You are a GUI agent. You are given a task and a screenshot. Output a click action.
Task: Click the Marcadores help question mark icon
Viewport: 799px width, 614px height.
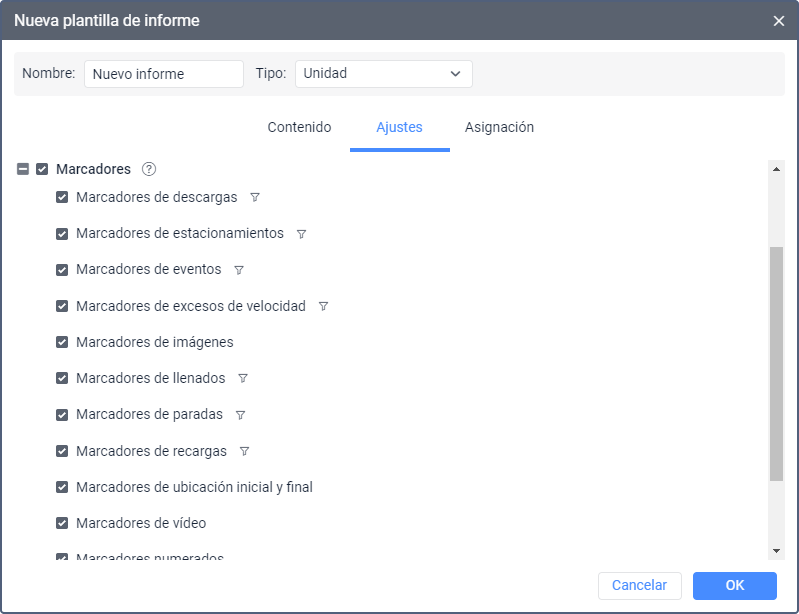coord(149,169)
